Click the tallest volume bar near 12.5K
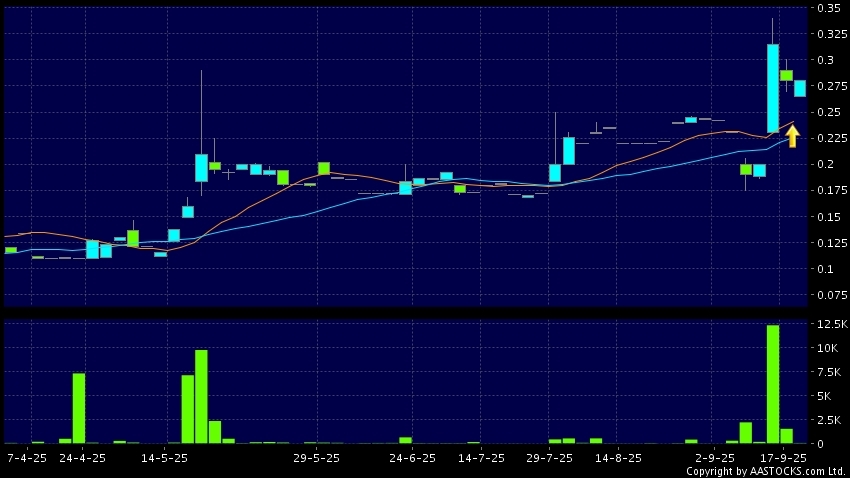 click(773, 384)
